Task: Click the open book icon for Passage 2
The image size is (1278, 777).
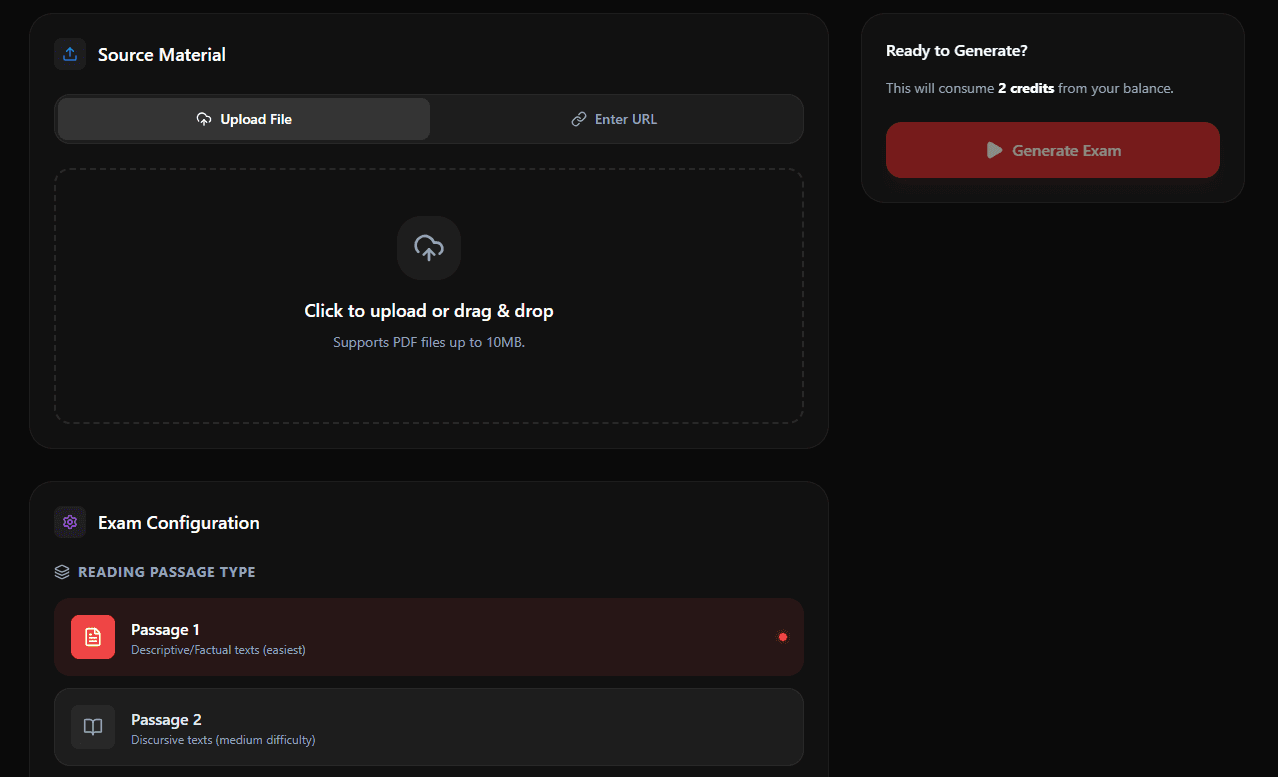Action: pos(93,727)
